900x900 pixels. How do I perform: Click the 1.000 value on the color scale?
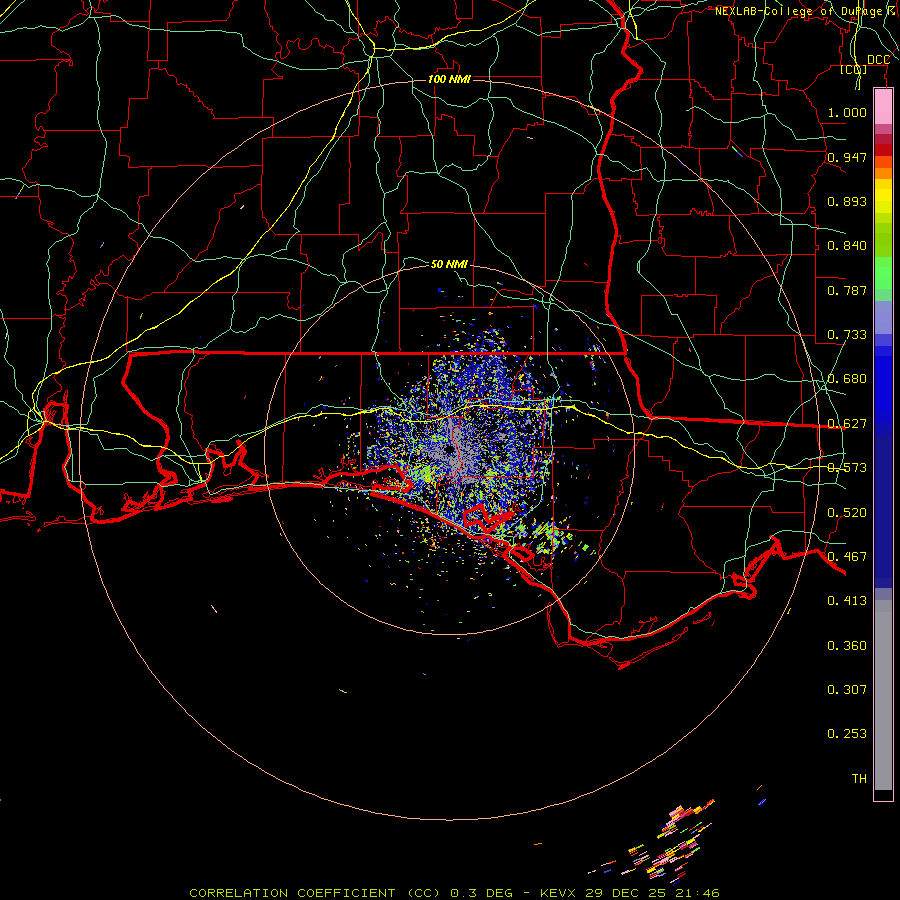pos(847,112)
